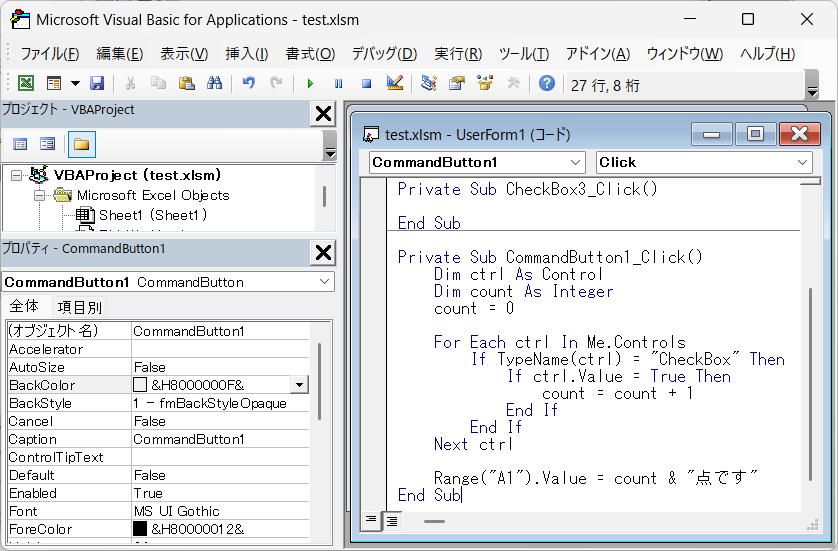The height and width of the screenshot is (551, 838).
Task: Click the Copy toolbar icon
Action: click(x=158, y=83)
